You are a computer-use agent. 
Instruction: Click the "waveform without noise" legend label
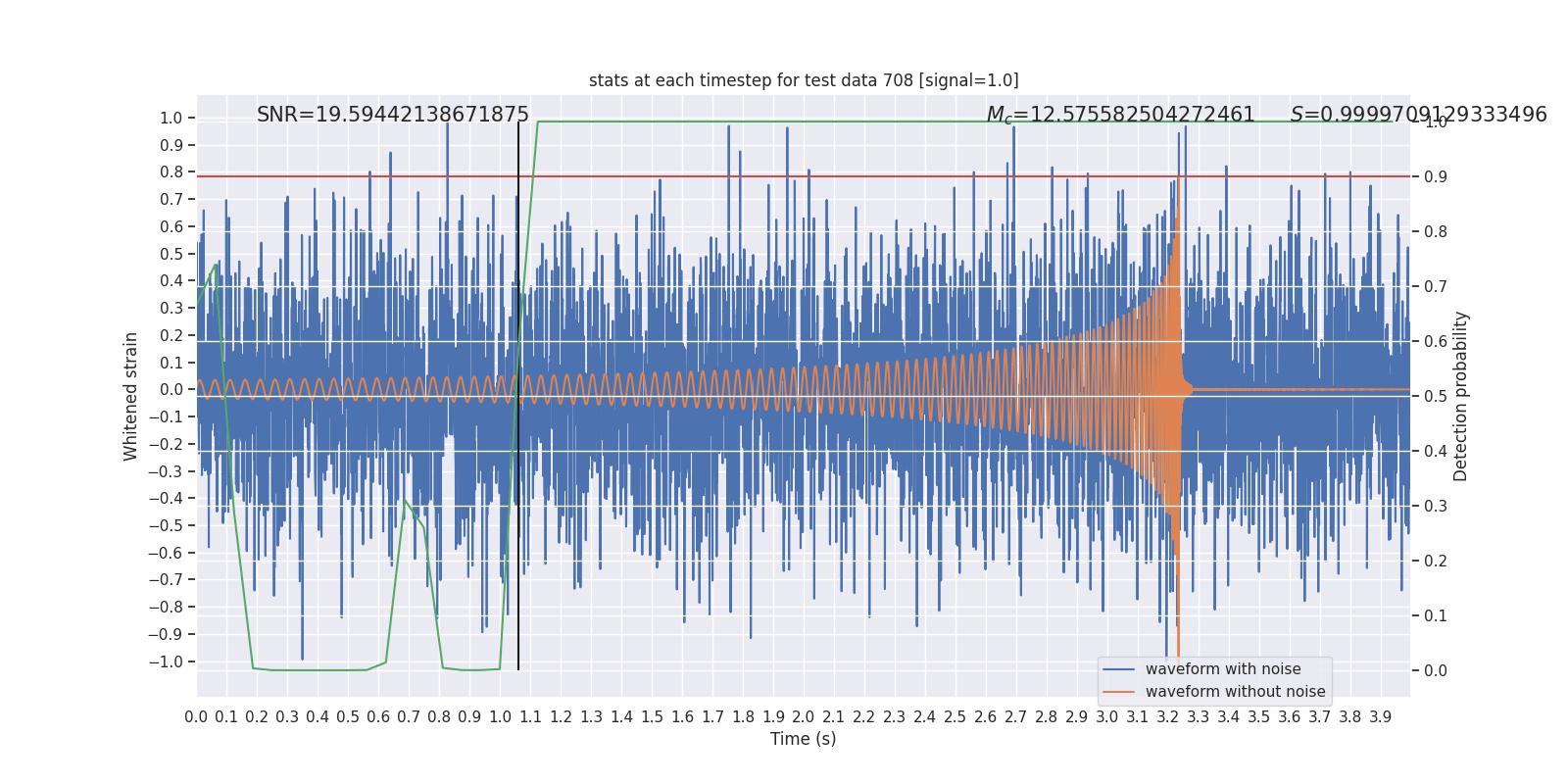coord(1235,692)
